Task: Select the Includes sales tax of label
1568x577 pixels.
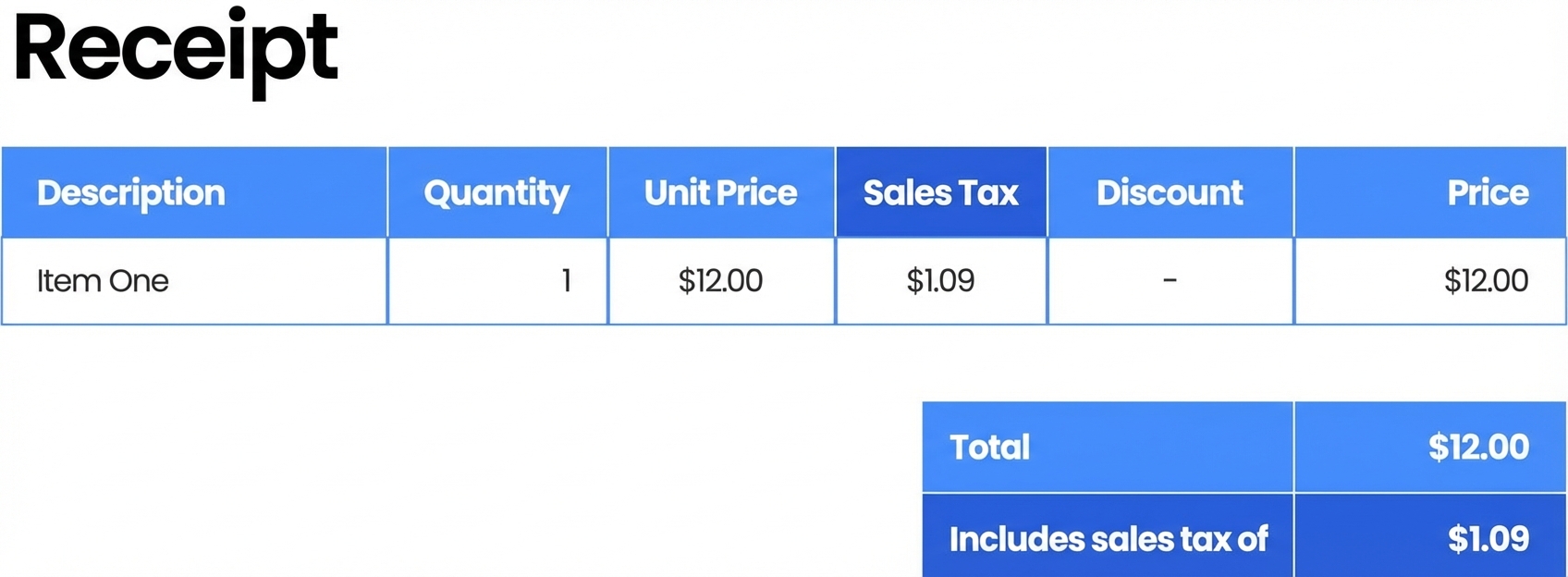Action: [x=1108, y=539]
